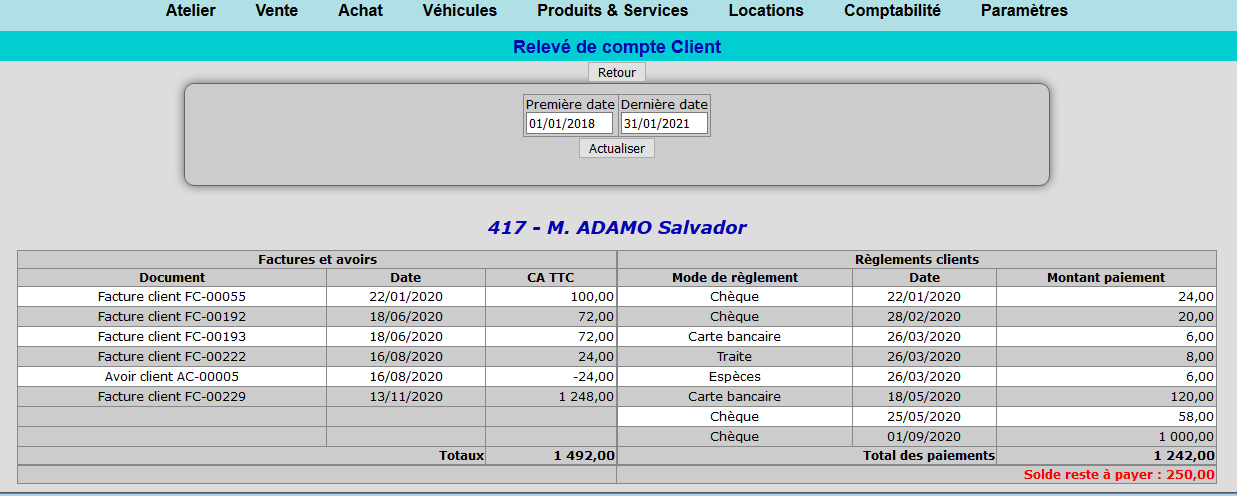Open the Locations menu
Image resolution: width=1237 pixels, height=496 pixels.
point(765,11)
